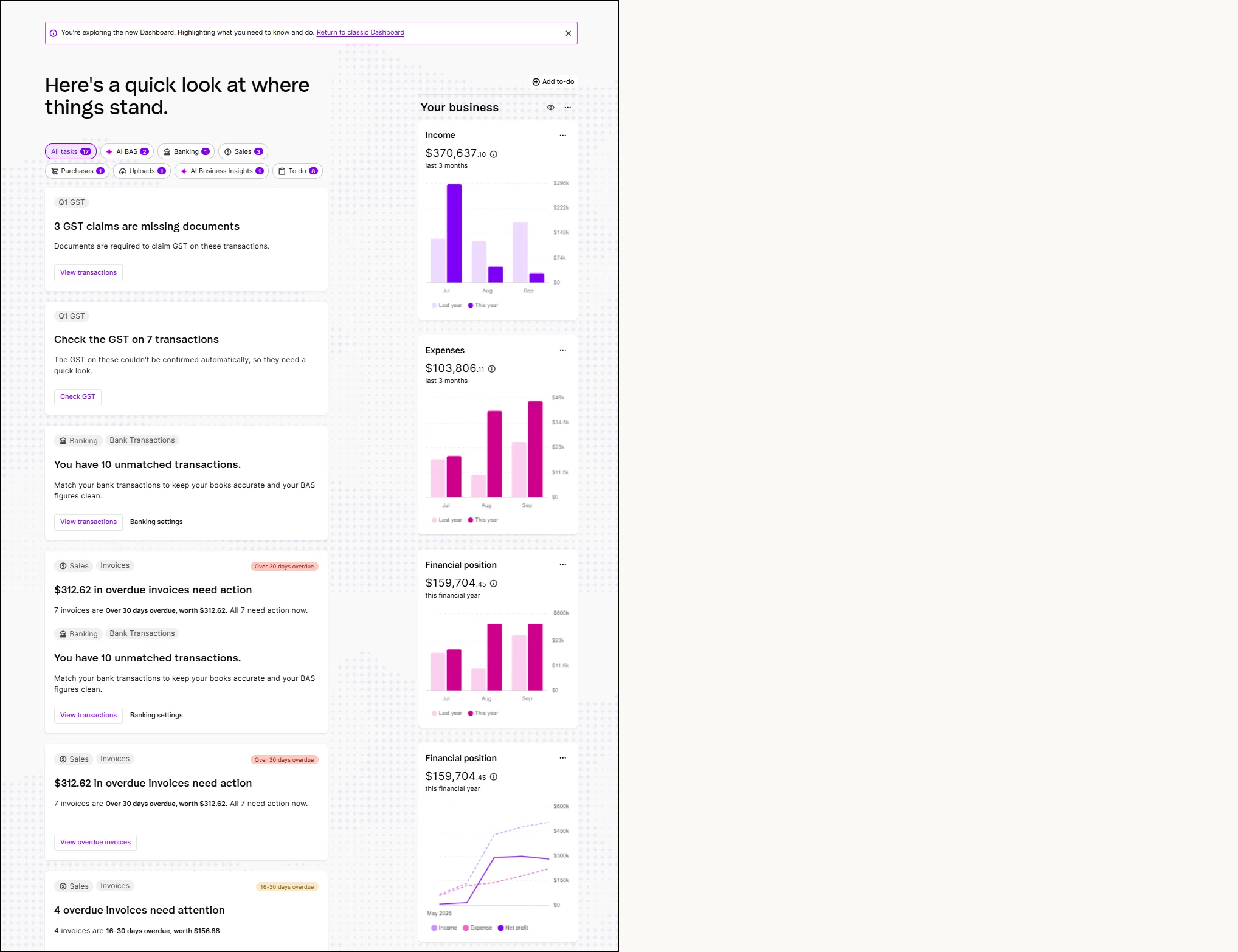Click the info icon beside the bar-chart $159,704.45
Viewport: 1238px width, 952px height.
click(494, 584)
